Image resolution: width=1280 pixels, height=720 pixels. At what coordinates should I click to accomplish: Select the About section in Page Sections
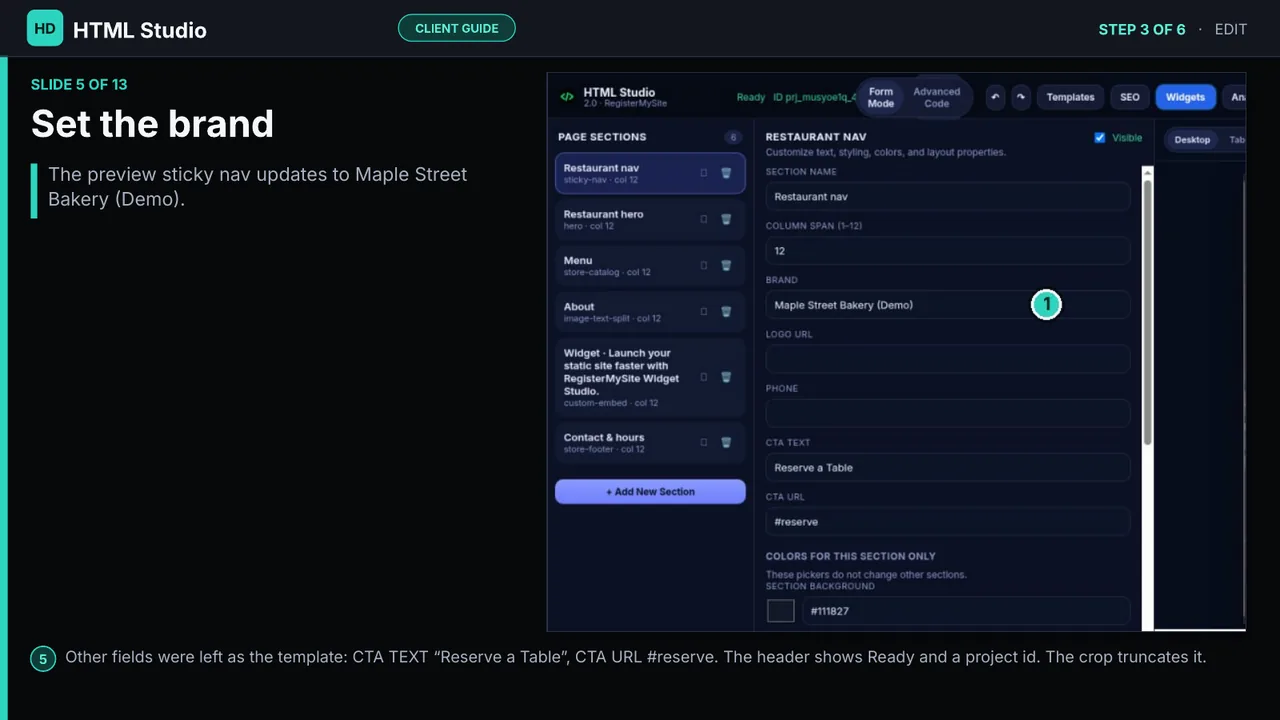pyautogui.click(x=650, y=312)
